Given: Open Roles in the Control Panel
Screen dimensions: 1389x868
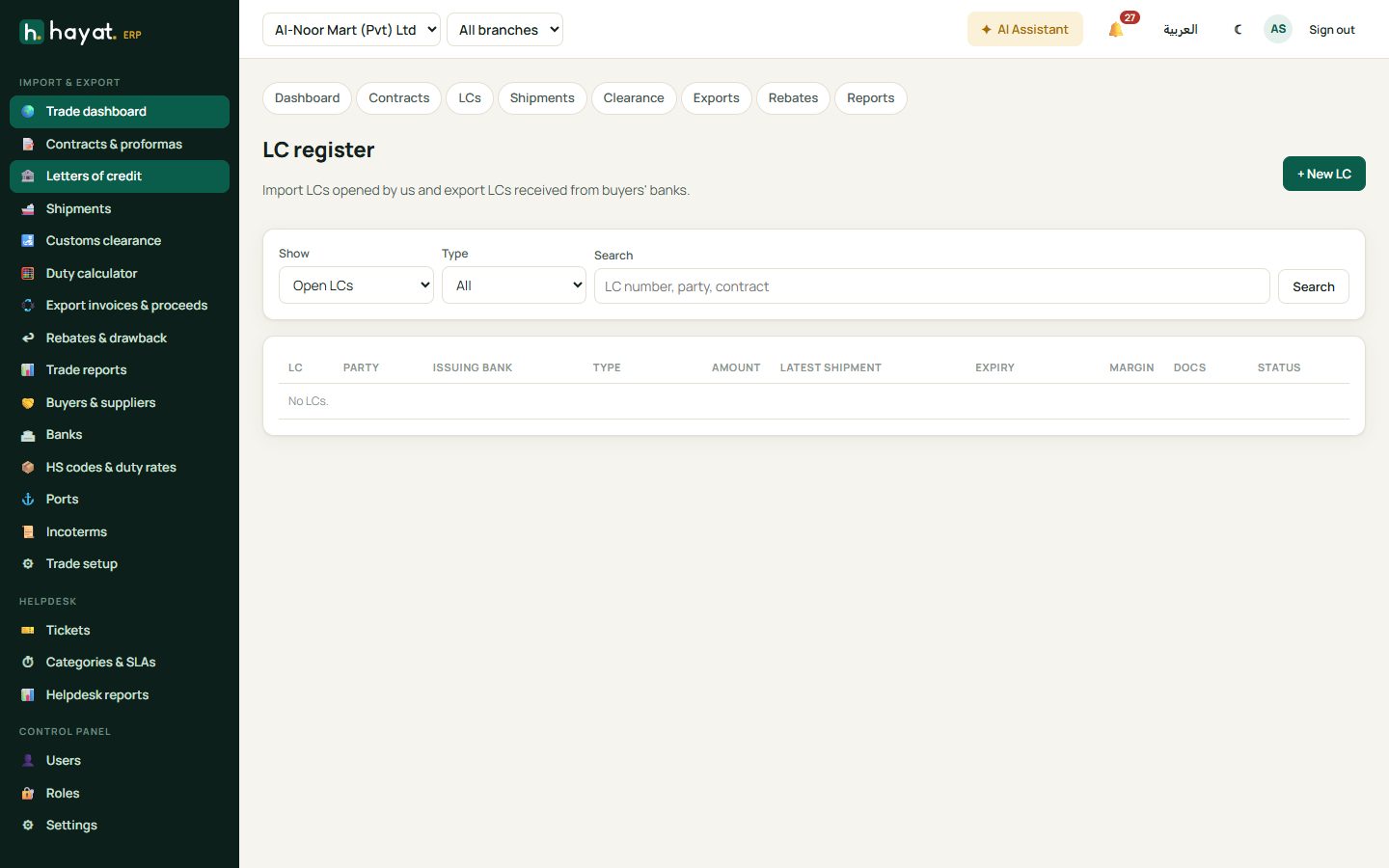Looking at the screenshot, I should coord(120,794).
